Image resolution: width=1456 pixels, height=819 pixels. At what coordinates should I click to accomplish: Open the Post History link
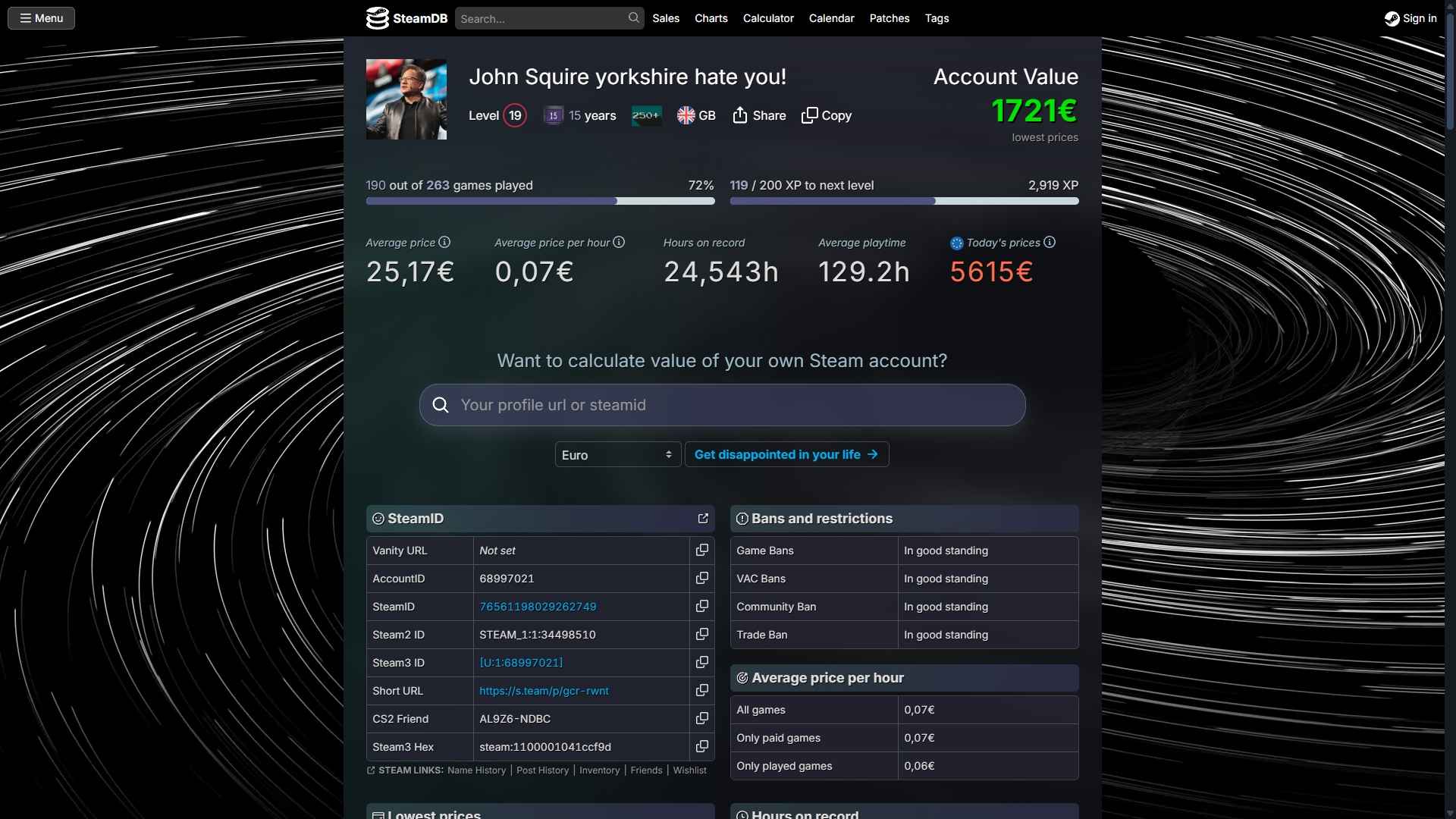542,770
